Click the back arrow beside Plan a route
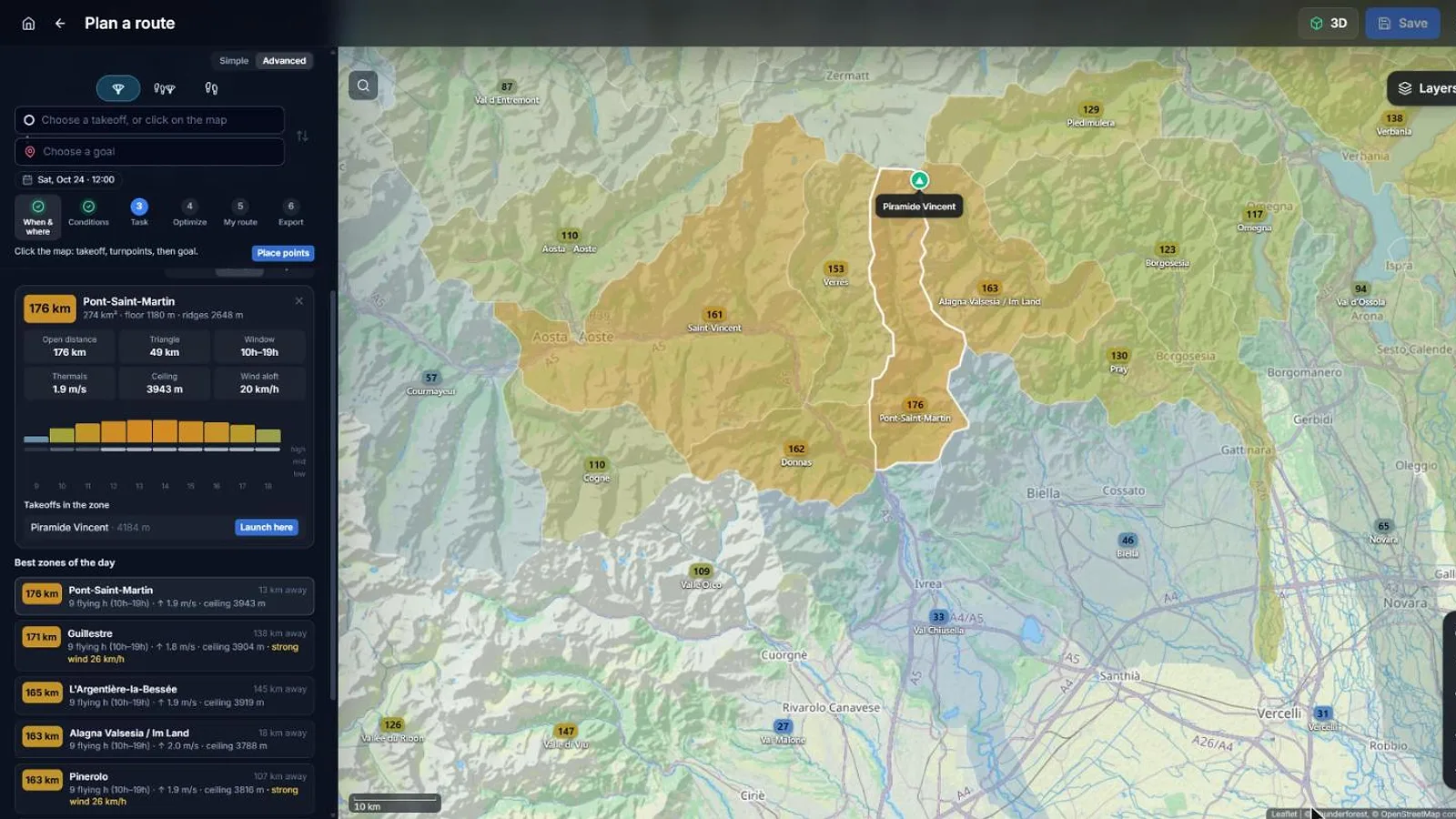 60,24
